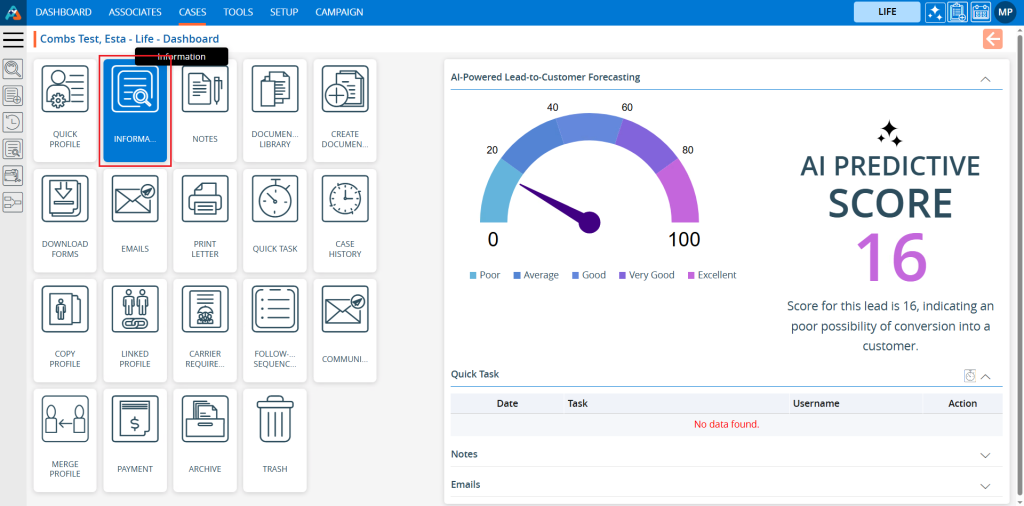Open the Print Letter tile
The width and height of the screenshot is (1024, 506).
pyautogui.click(x=205, y=220)
